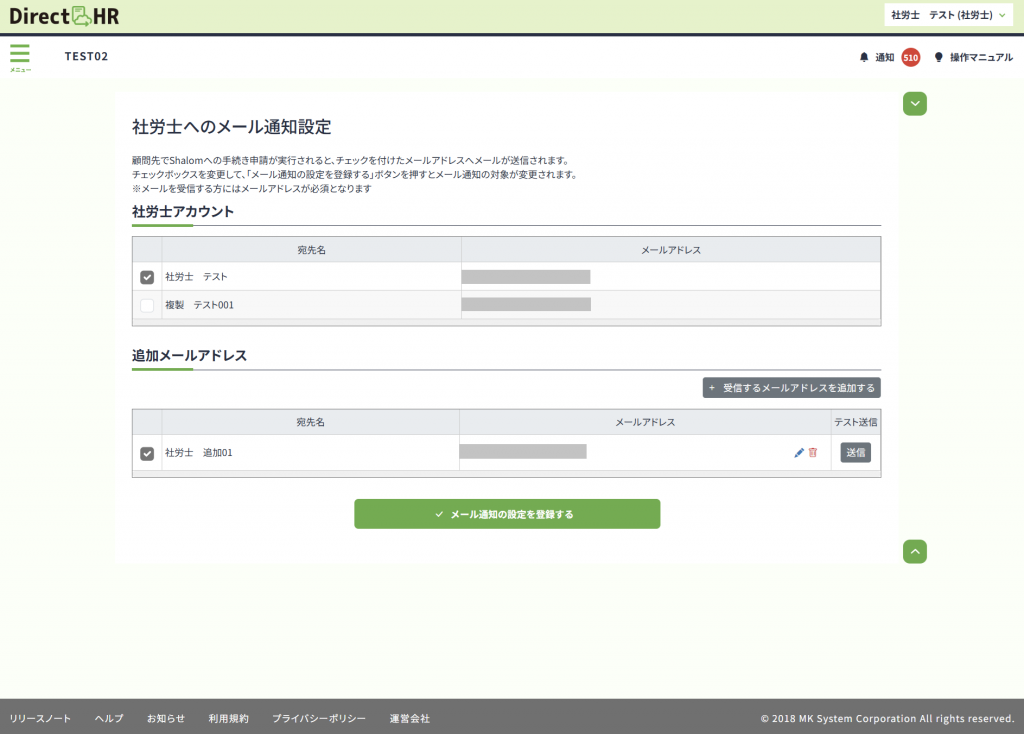Uncheck the 社労士 テスト checkbox
The height and width of the screenshot is (734, 1024).
click(x=147, y=277)
